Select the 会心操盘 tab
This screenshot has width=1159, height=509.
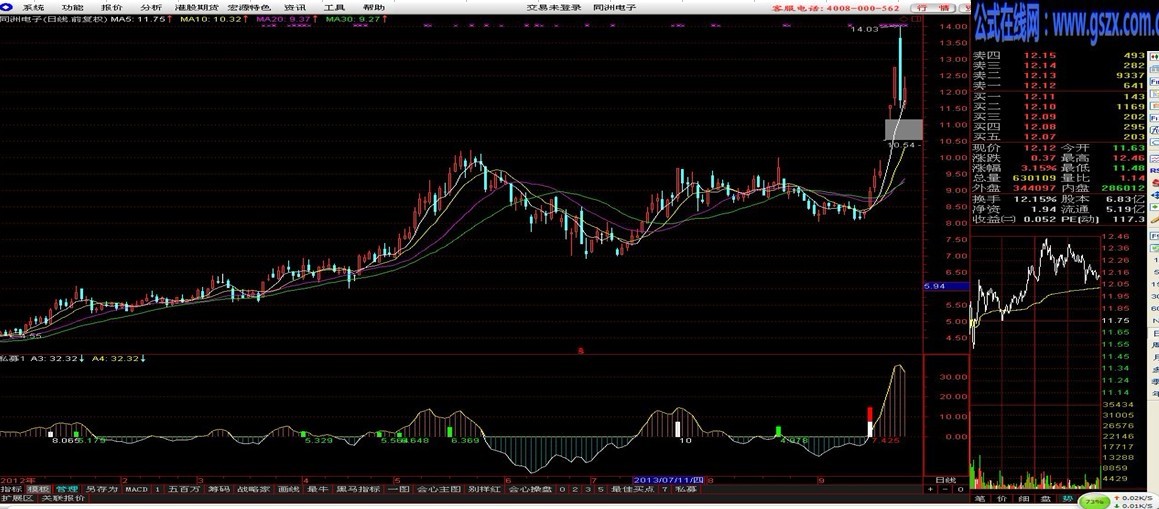pyautogui.click(x=531, y=489)
